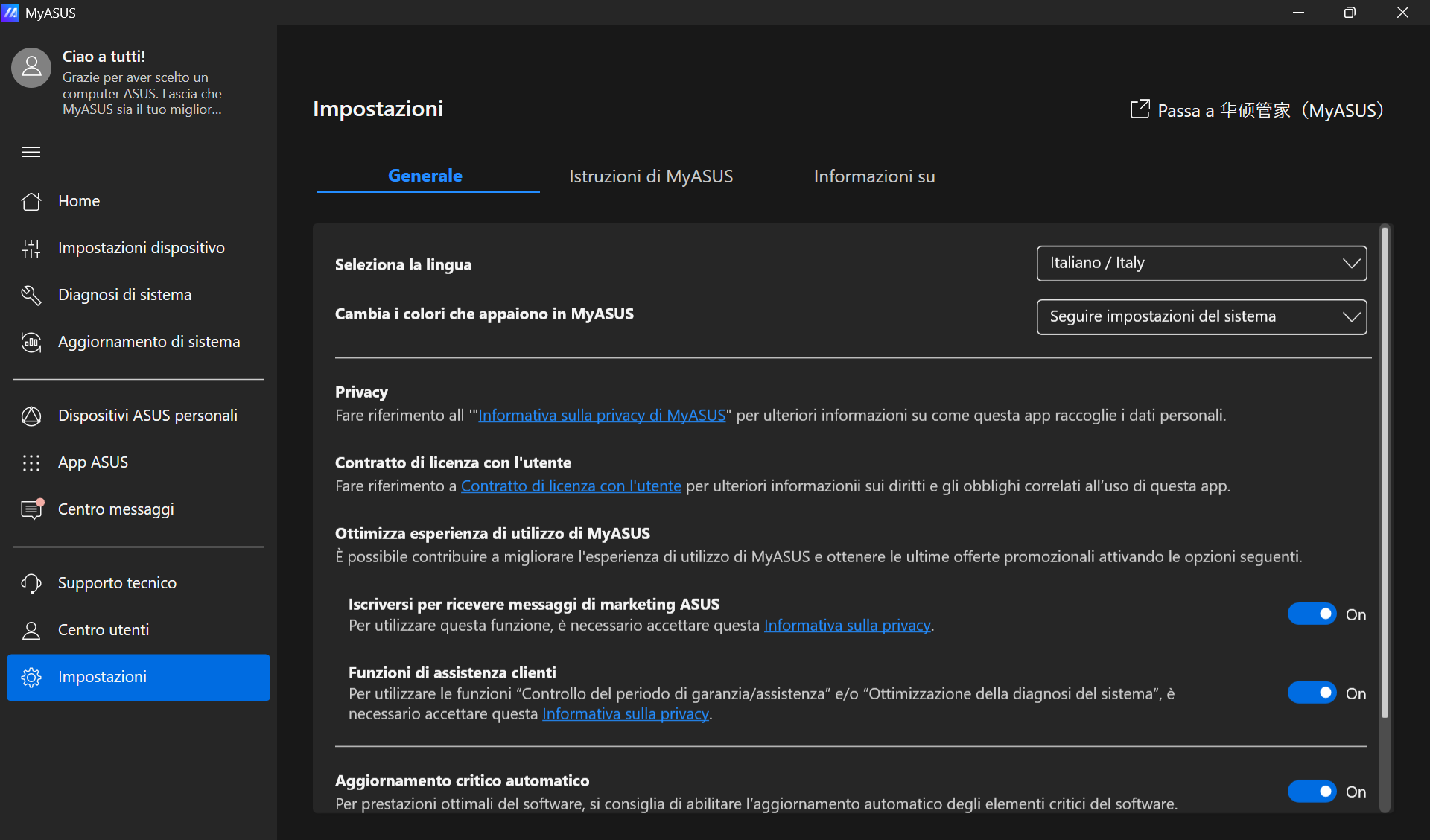Viewport: 1430px width, 840px height.
Task: Click Cambia i colori che appaiono label
Action: [x=484, y=314]
